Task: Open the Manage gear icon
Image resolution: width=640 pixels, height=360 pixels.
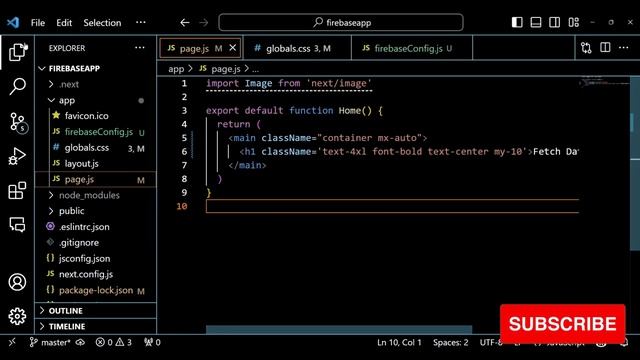Action: click(17, 316)
